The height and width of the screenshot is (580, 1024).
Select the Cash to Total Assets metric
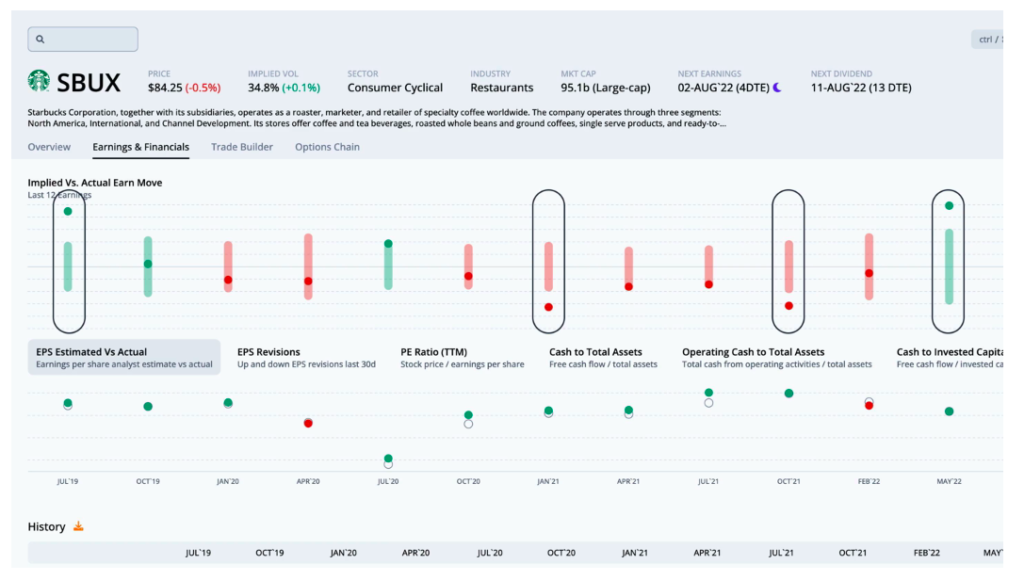pos(603,357)
